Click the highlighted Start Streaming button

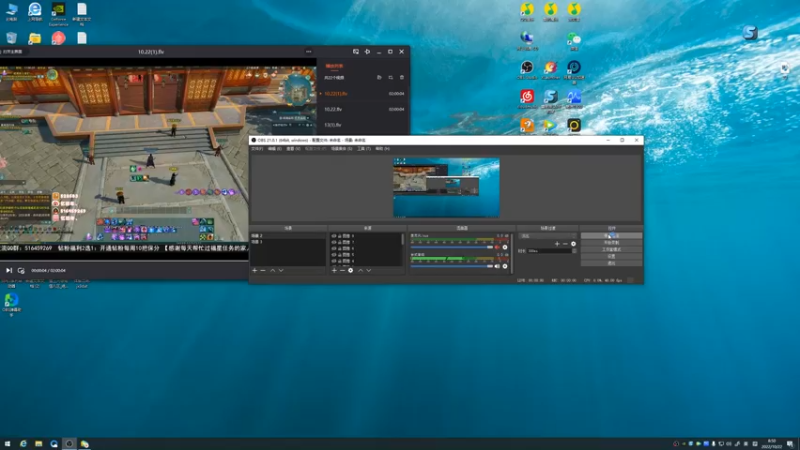coord(611,236)
